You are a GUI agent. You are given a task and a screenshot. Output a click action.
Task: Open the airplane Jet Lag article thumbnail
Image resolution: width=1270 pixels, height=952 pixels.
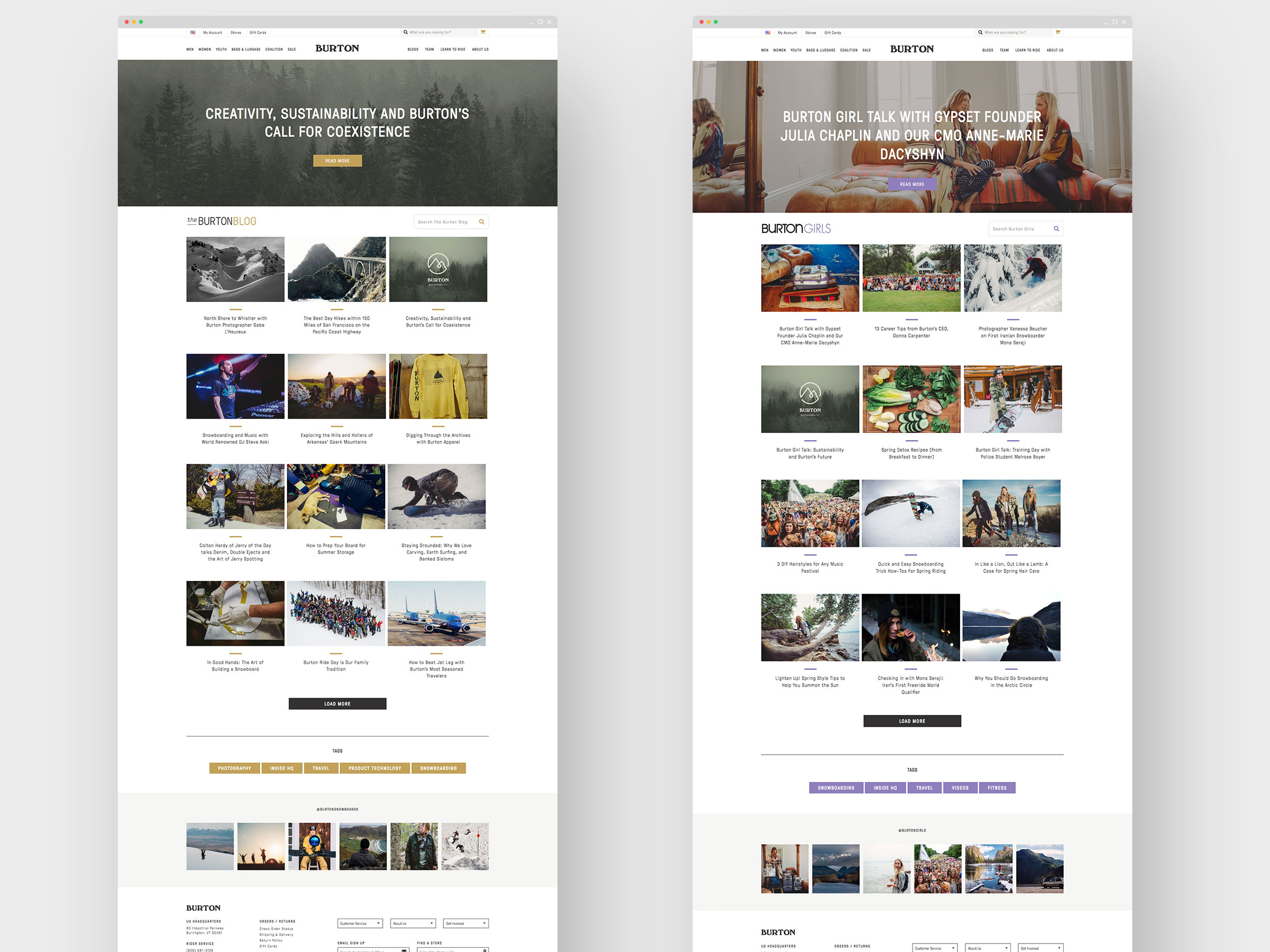437,613
